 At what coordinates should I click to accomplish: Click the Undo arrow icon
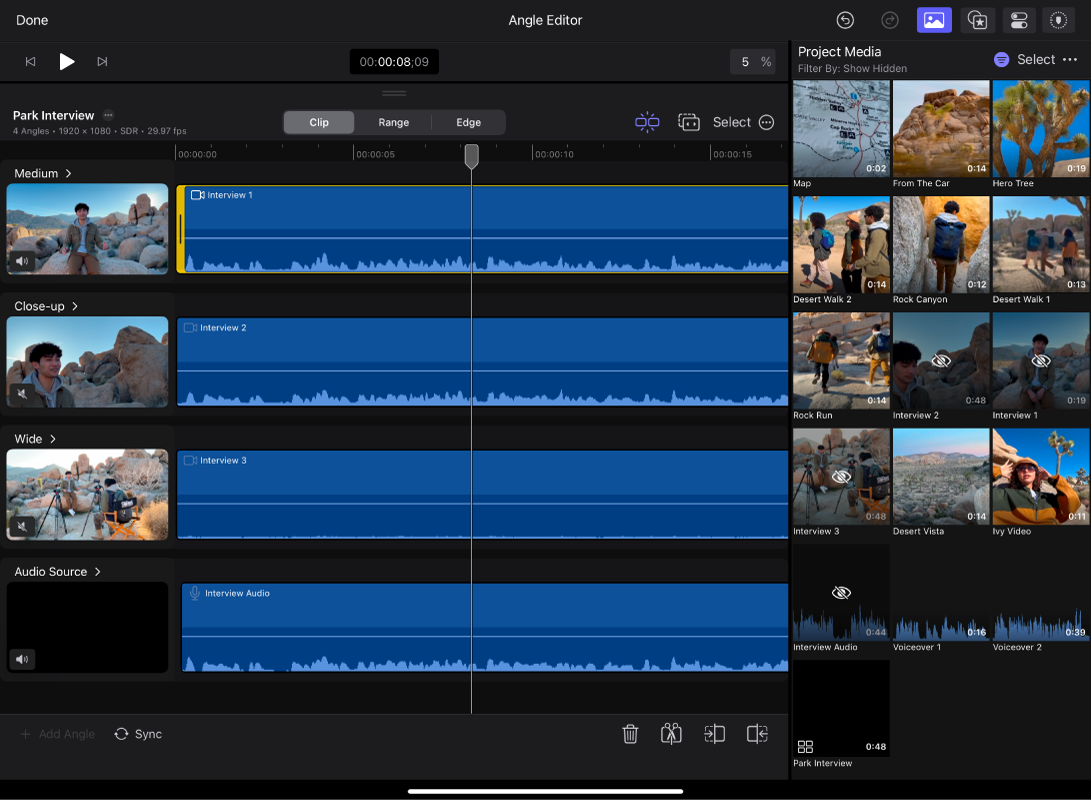pos(845,20)
